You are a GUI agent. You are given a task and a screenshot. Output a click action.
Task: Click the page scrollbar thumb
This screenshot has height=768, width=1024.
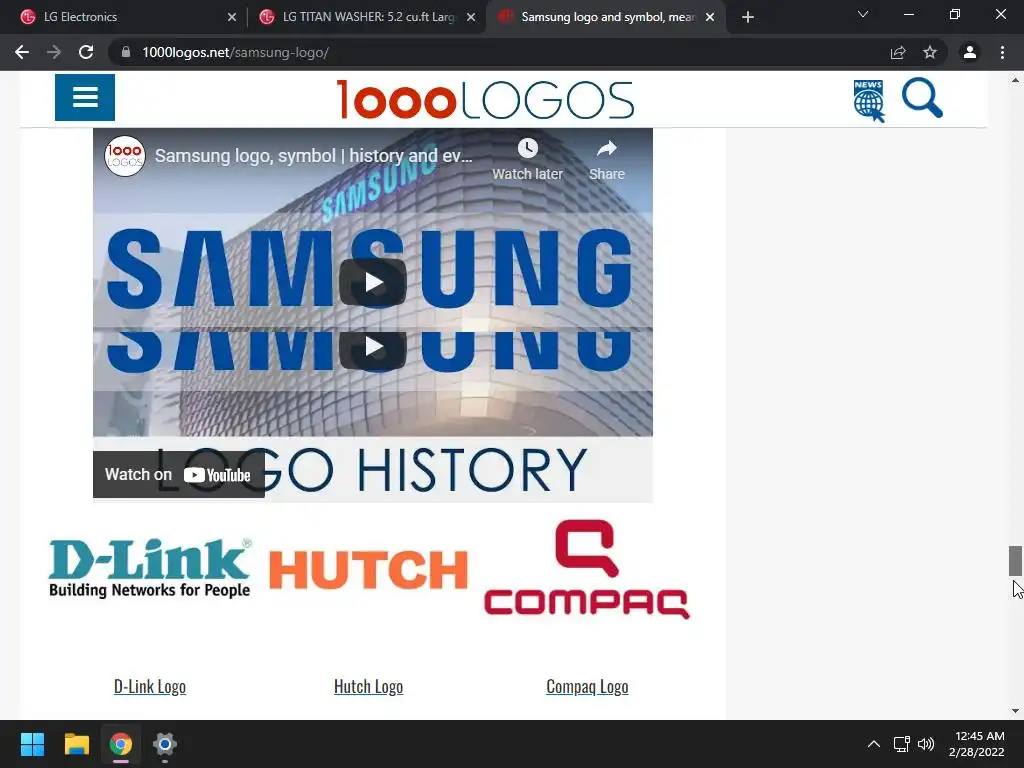1015,560
